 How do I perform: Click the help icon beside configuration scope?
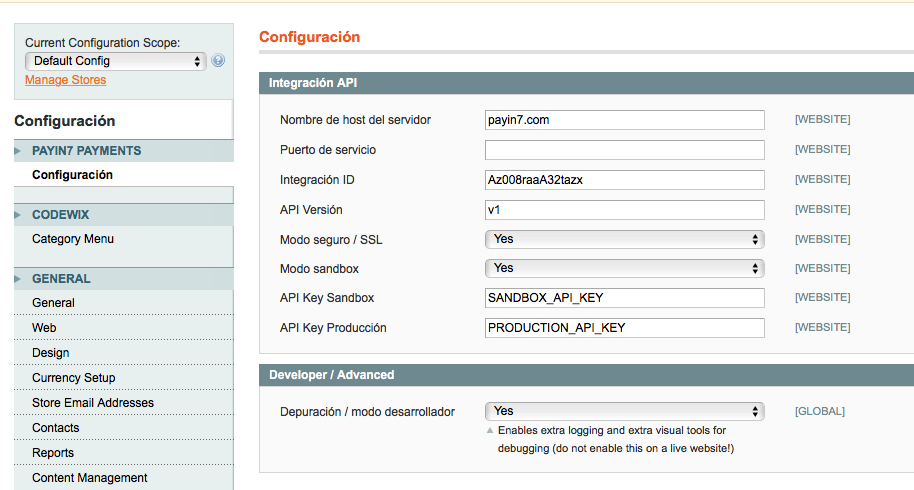218,61
